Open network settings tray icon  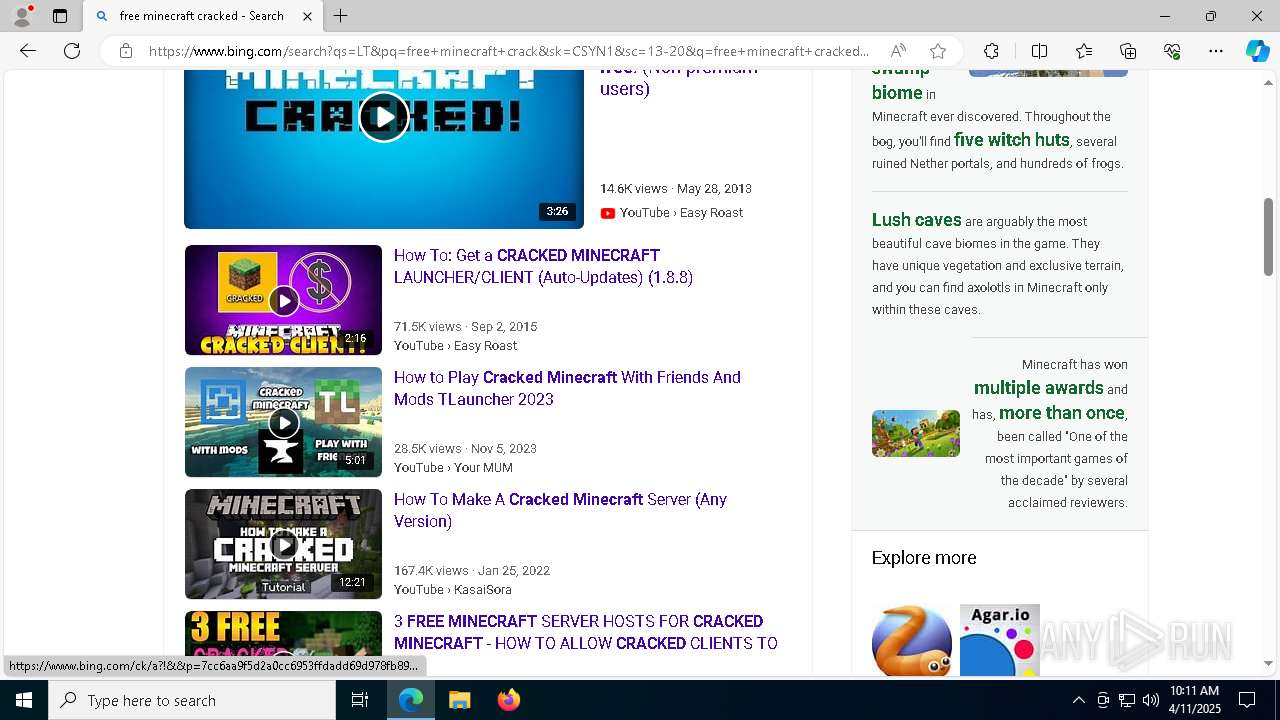(1127, 700)
